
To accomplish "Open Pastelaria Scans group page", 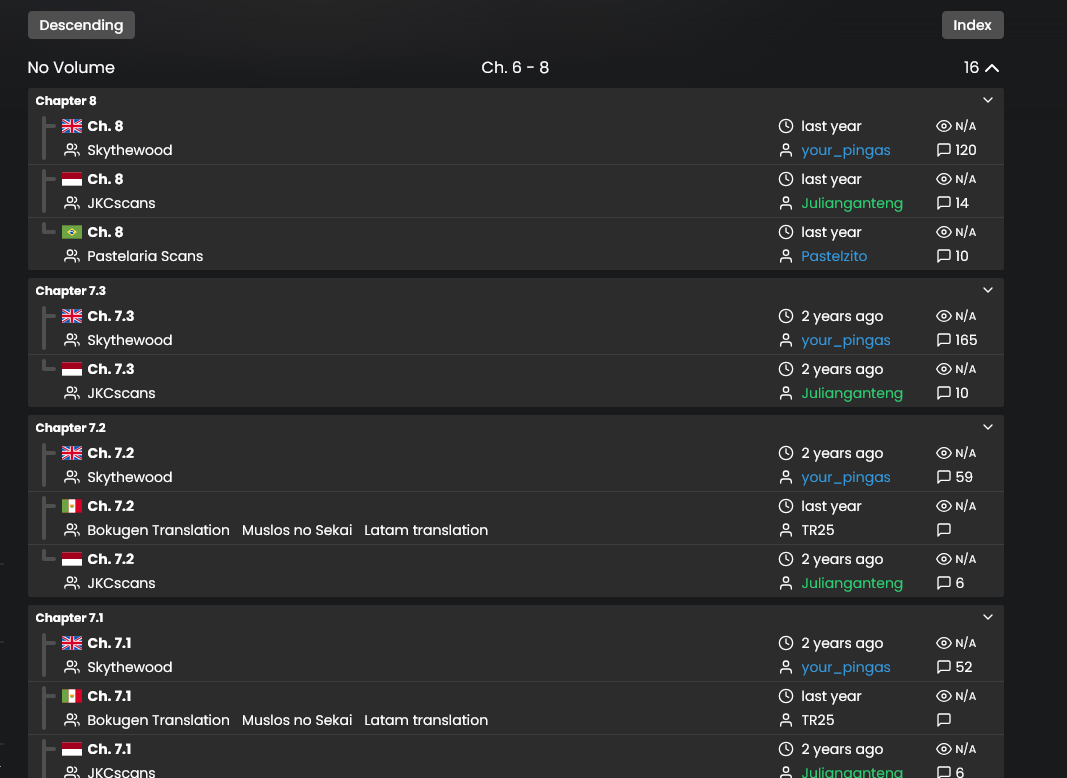I will click(x=145, y=256).
